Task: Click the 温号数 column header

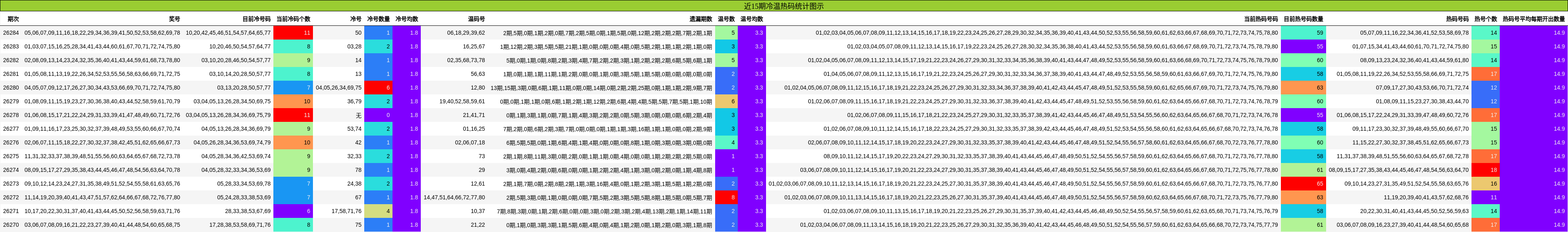Action: (x=726, y=19)
